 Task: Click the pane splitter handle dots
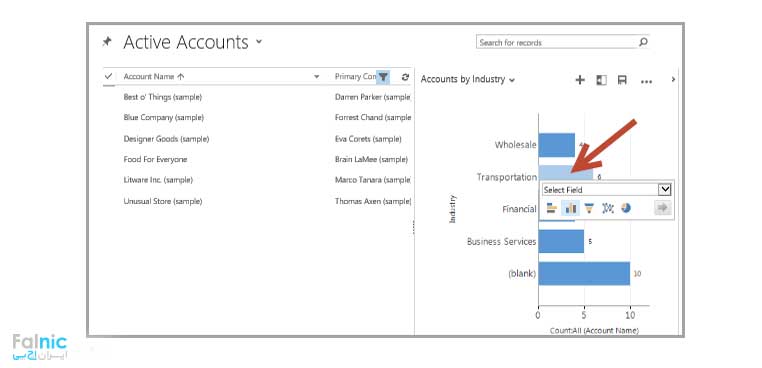coord(414,228)
